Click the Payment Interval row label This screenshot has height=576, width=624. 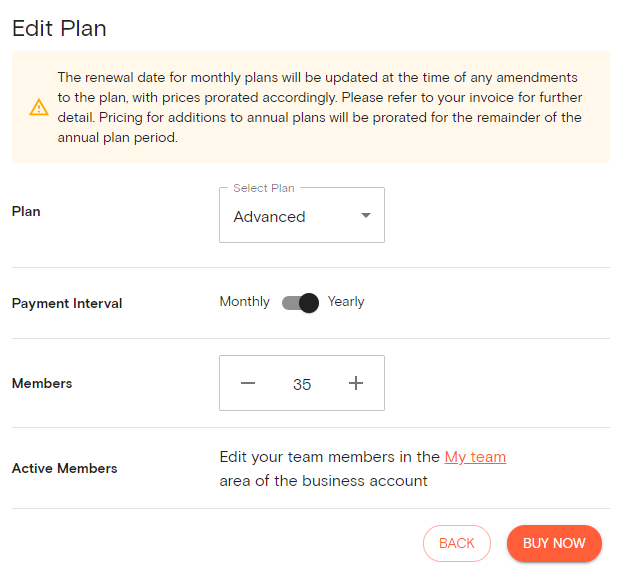pos(67,303)
